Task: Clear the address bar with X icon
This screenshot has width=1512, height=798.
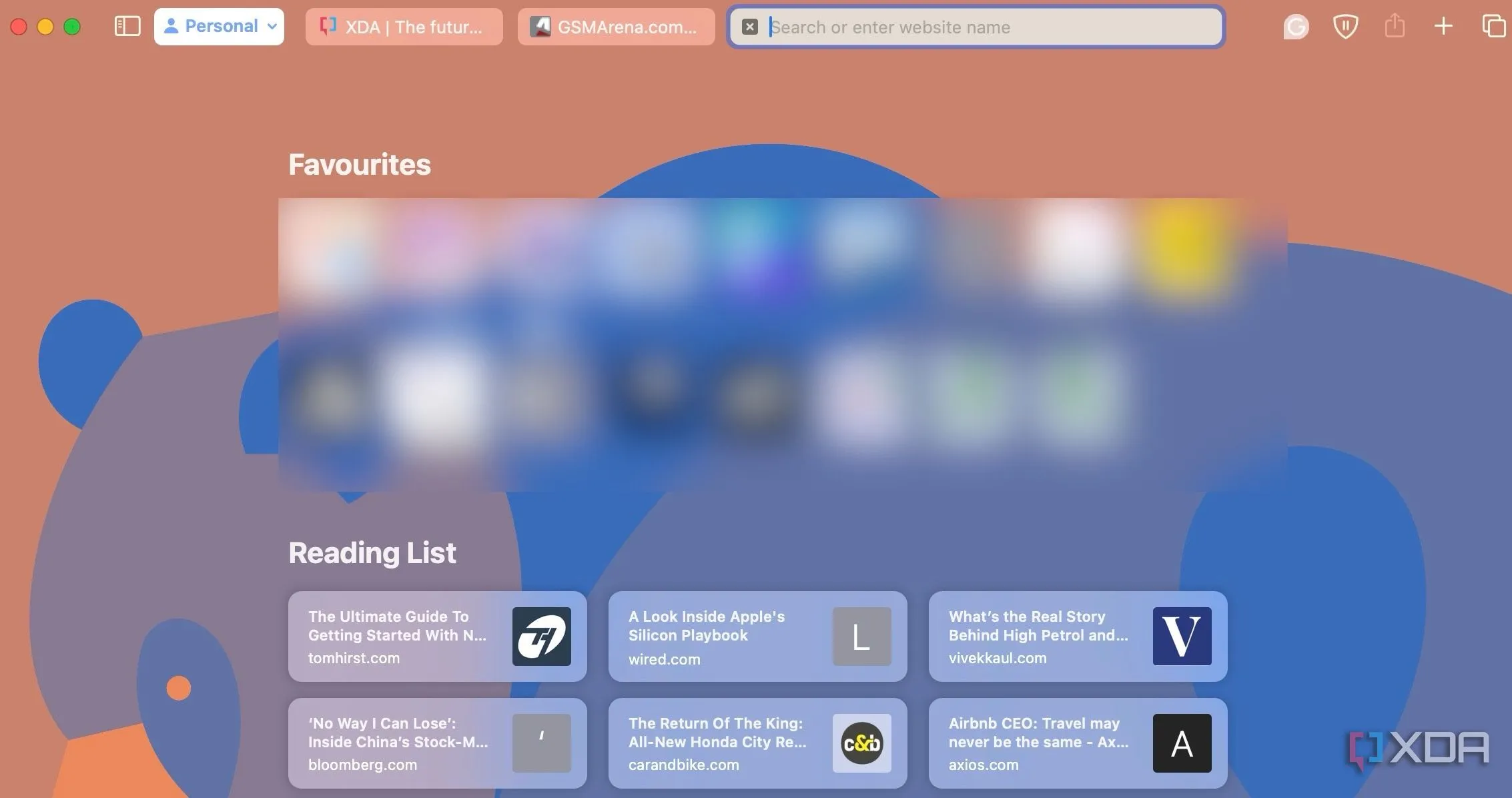Action: click(750, 27)
